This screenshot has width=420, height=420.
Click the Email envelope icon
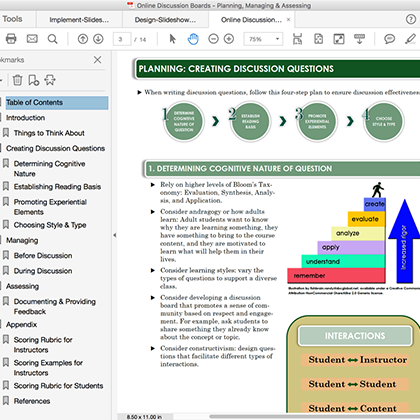32,39
